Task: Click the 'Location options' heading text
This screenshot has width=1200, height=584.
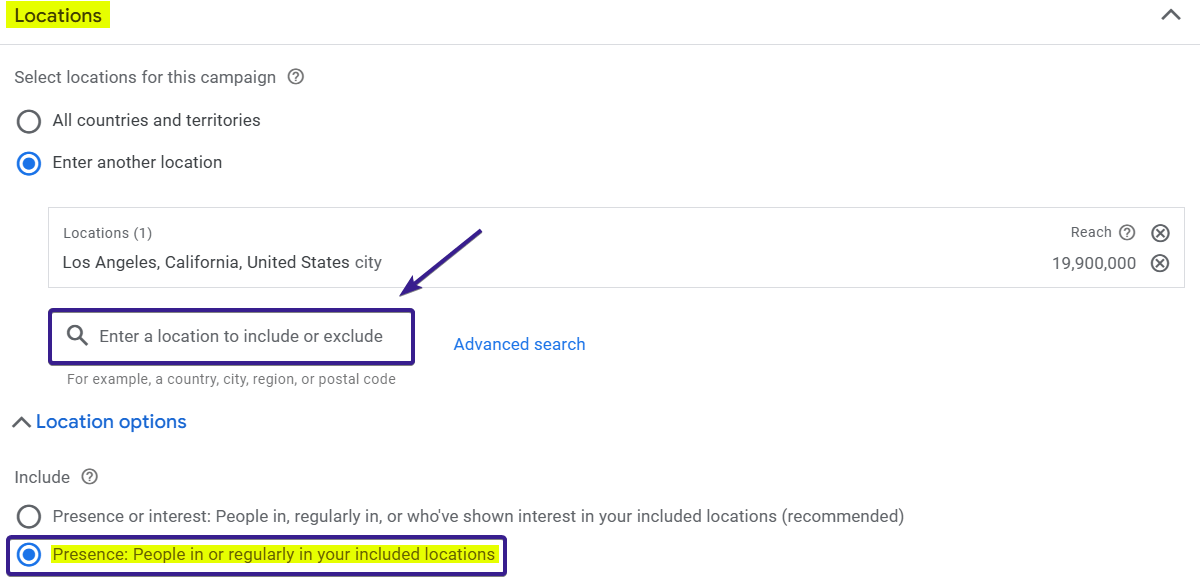Action: [111, 422]
